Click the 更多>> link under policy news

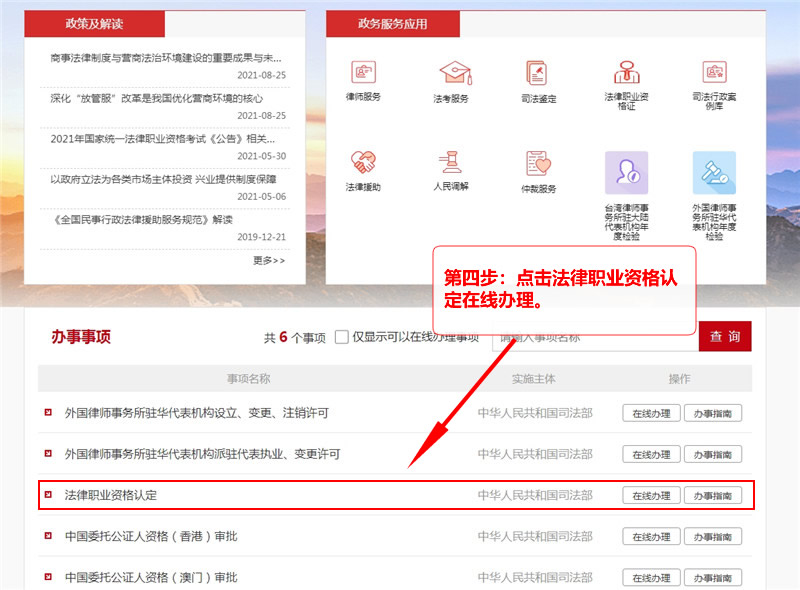click(x=268, y=260)
